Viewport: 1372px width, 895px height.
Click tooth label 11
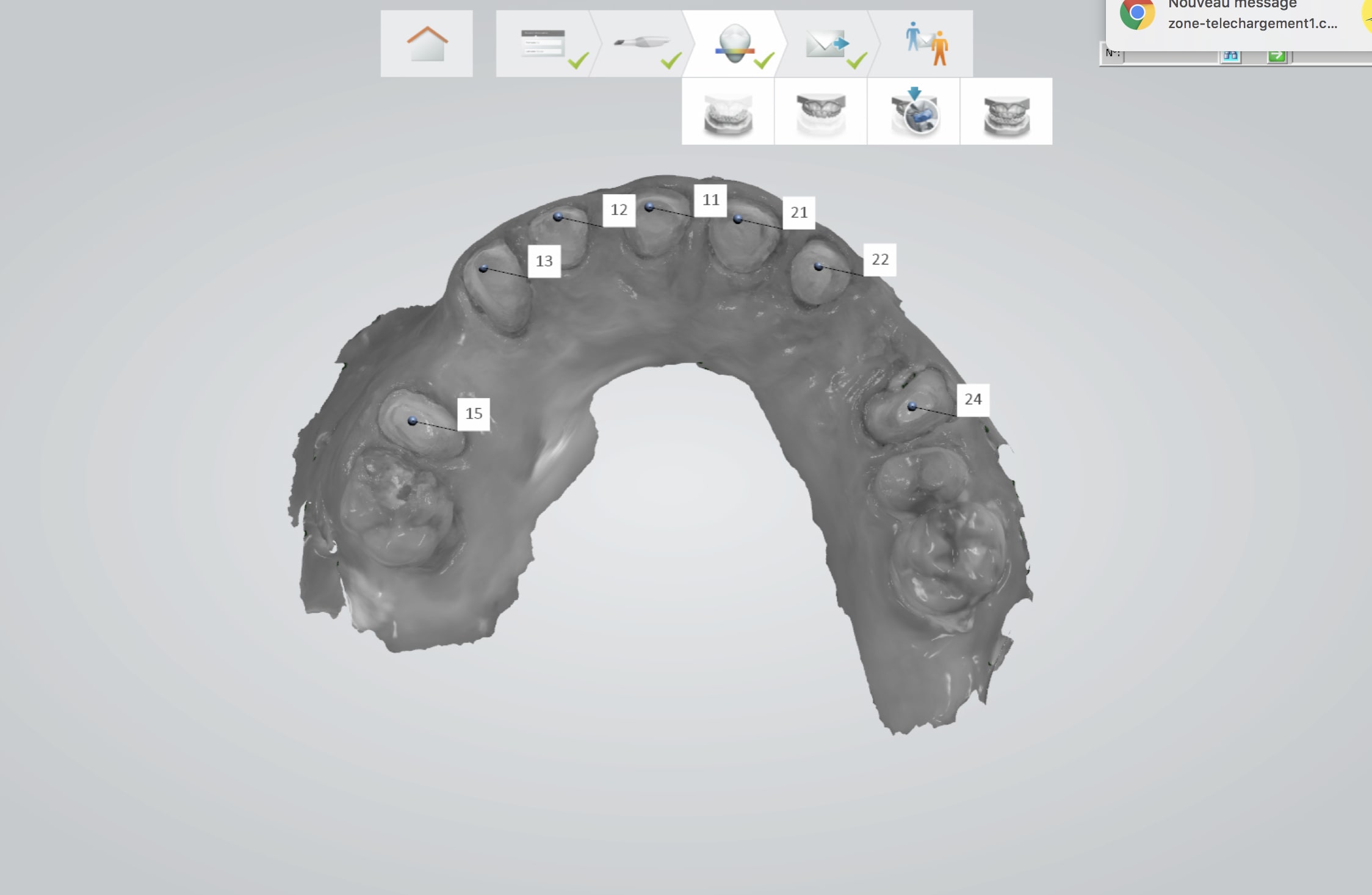click(710, 200)
